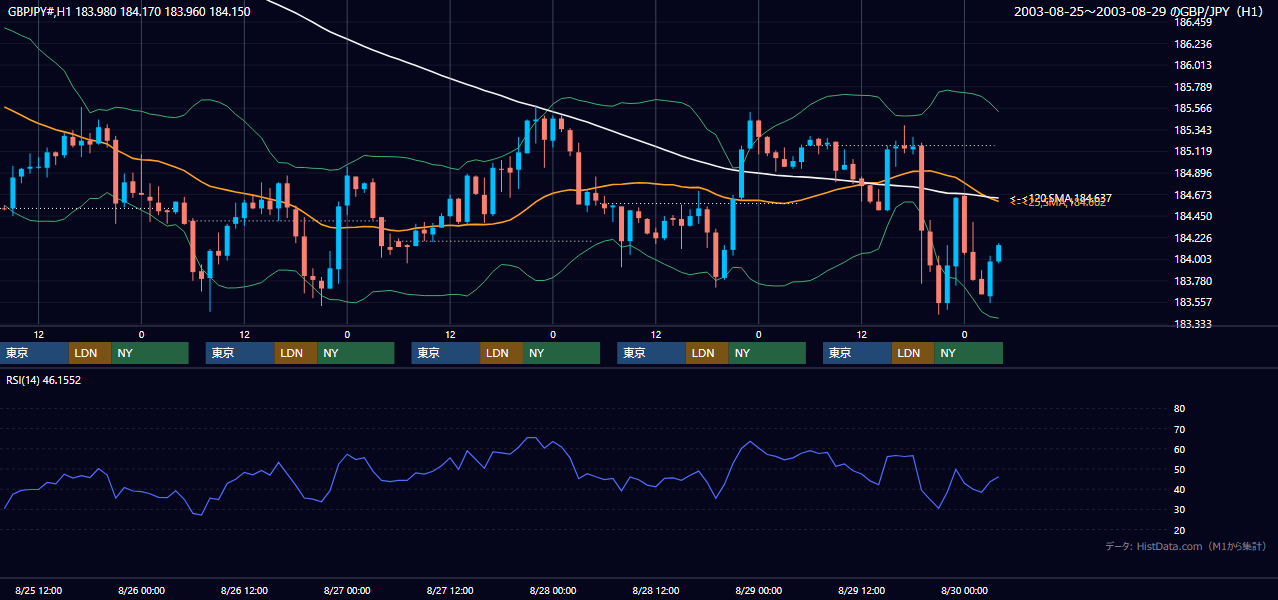Click the 東京 session block for August 27
Image resolution: width=1278 pixels, height=600 pixels.
coord(447,353)
